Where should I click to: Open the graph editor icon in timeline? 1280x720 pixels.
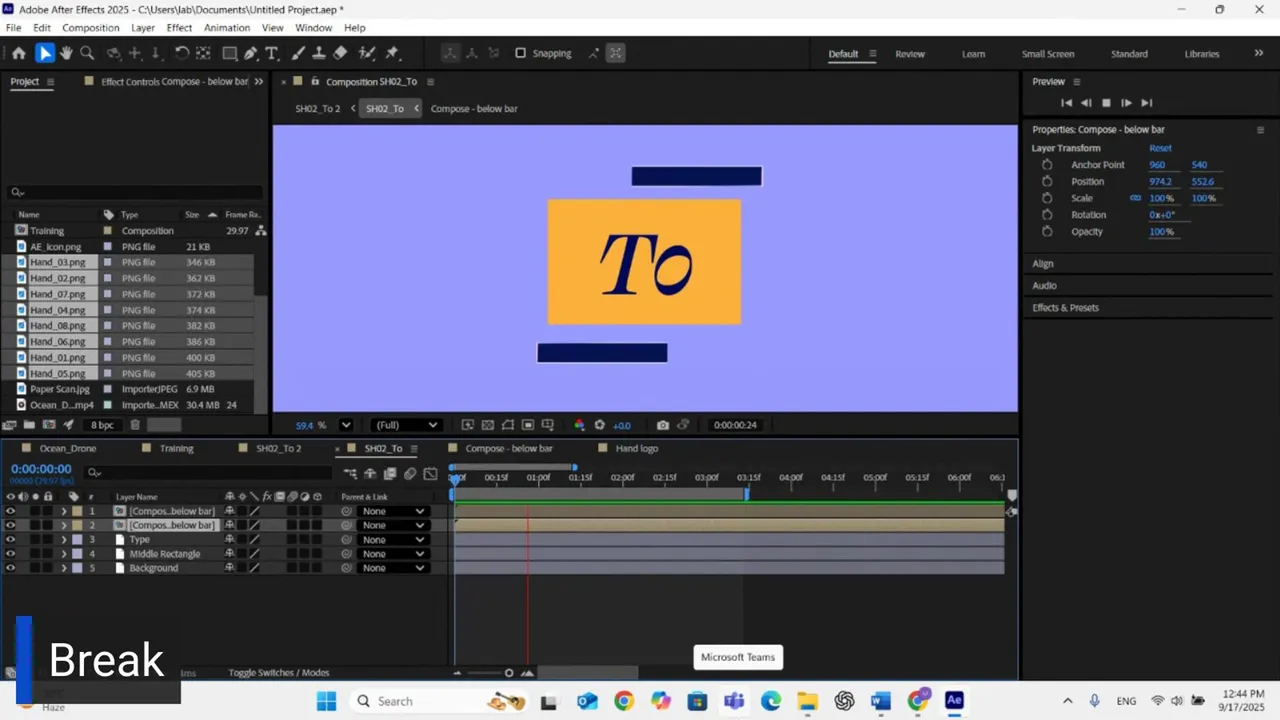pos(430,473)
